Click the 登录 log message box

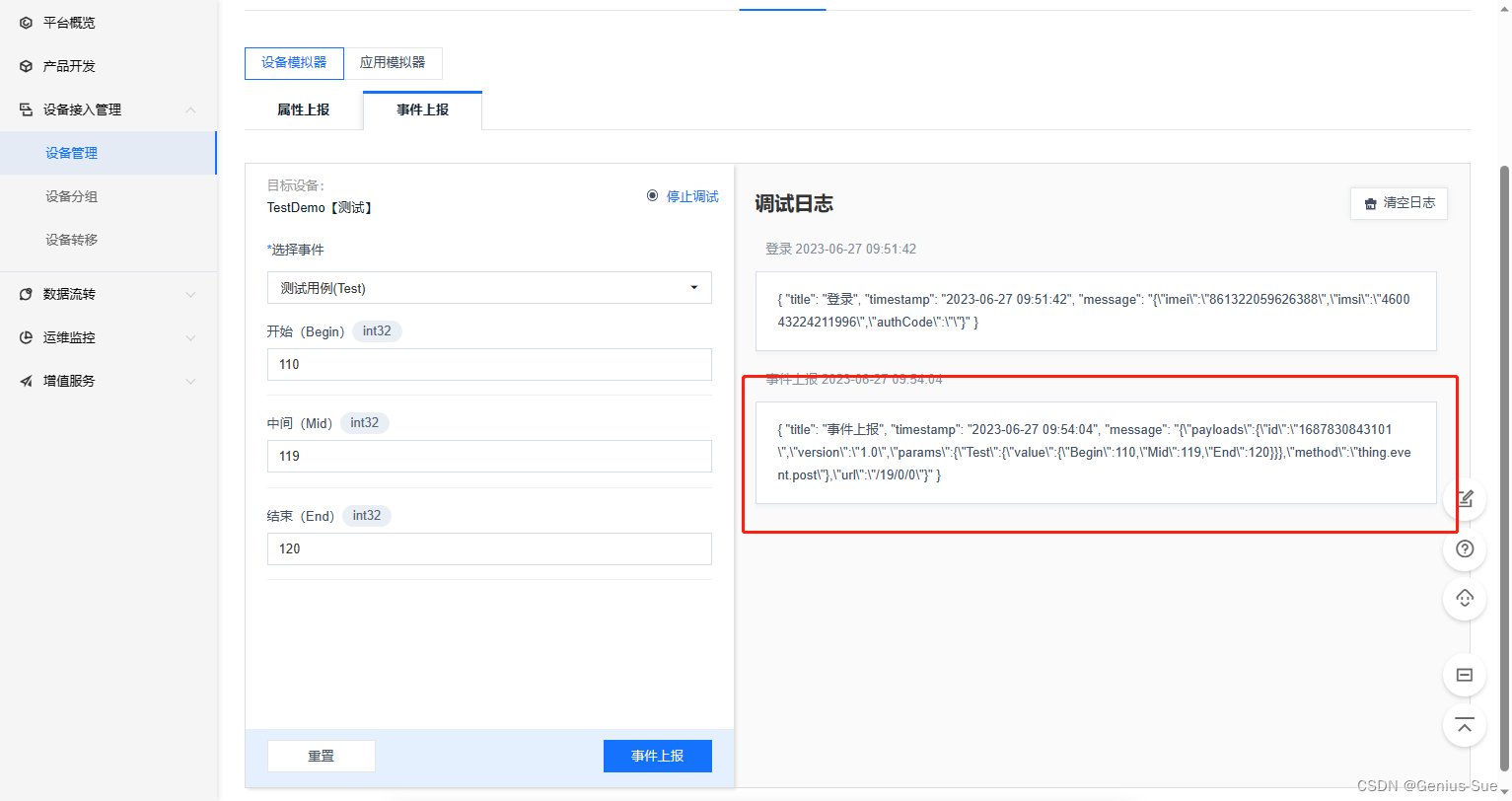pyautogui.click(x=1096, y=311)
